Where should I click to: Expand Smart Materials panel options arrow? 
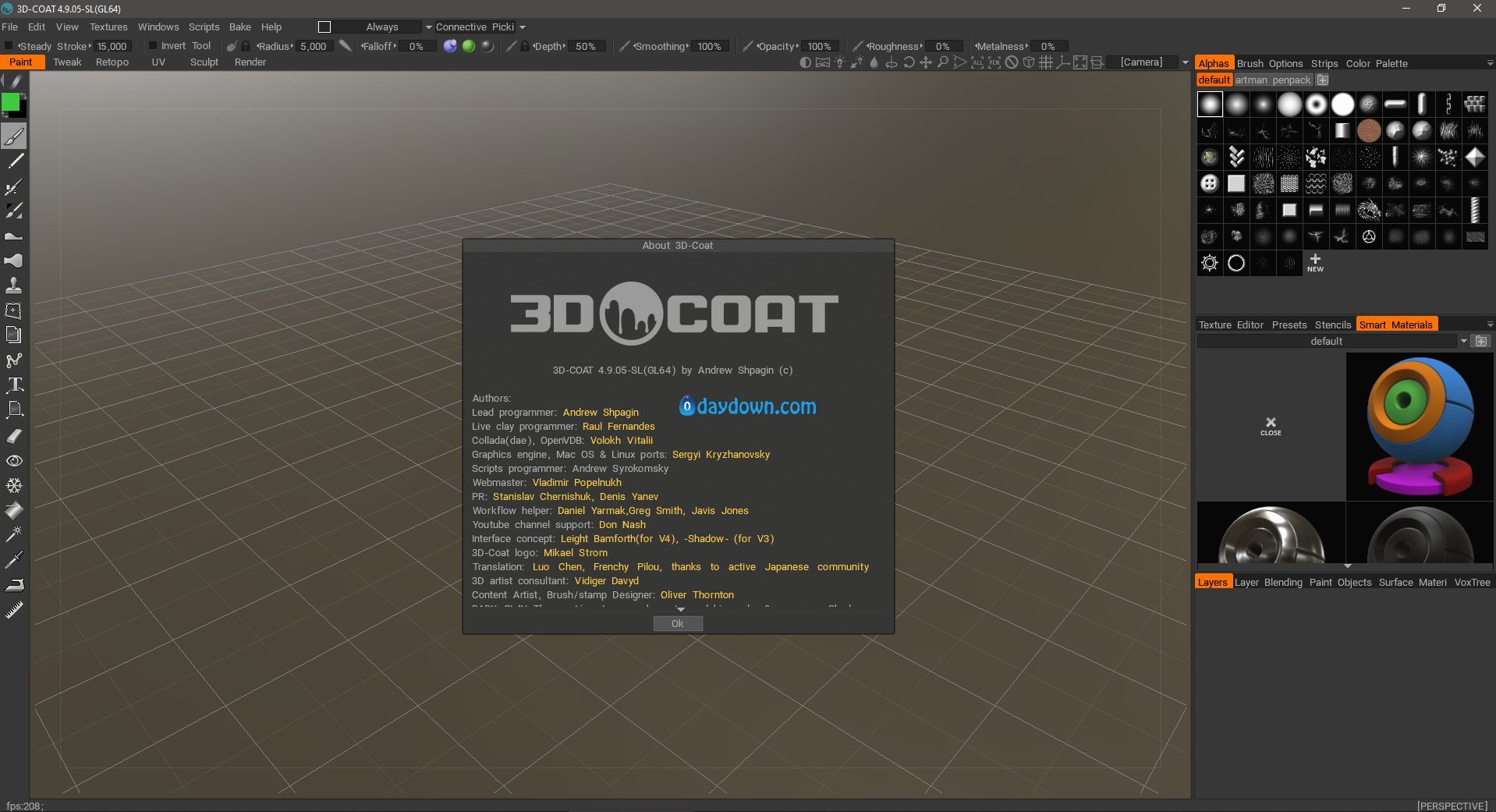(x=1489, y=324)
